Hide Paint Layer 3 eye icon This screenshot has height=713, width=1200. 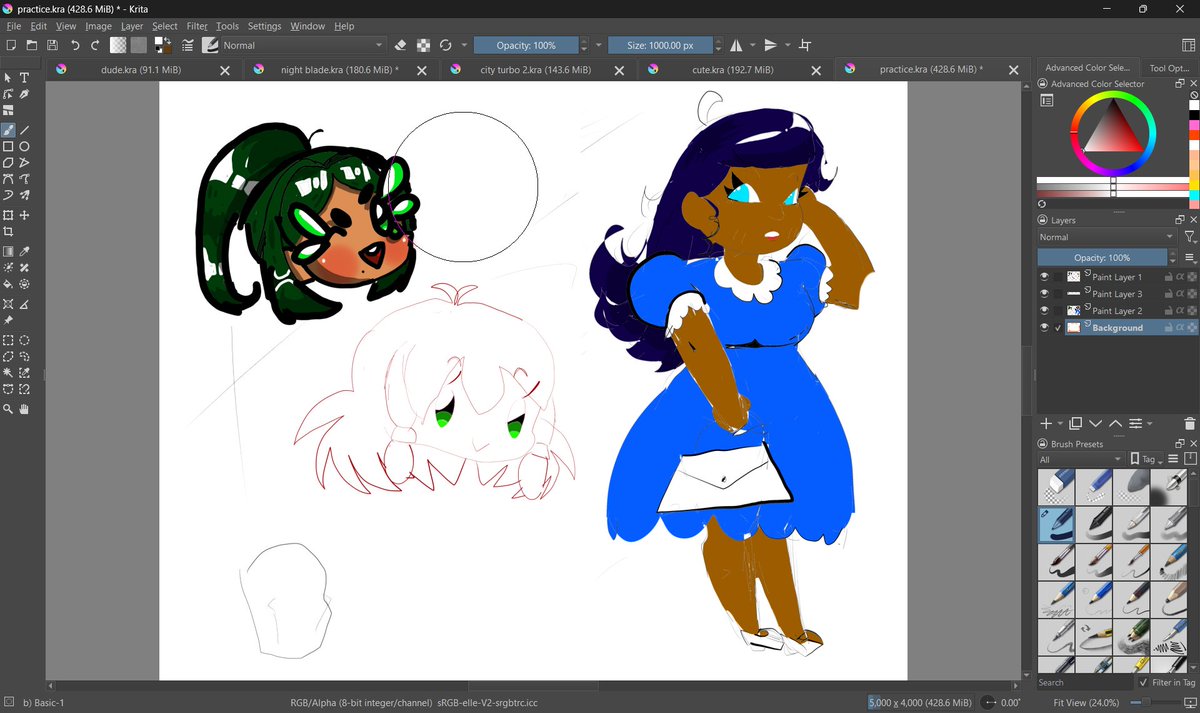tap(1045, 294)
